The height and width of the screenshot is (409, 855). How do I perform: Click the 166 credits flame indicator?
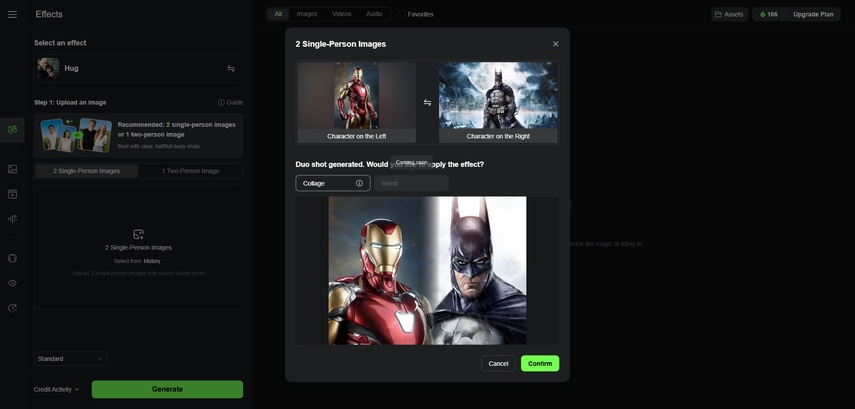point(769,14)
